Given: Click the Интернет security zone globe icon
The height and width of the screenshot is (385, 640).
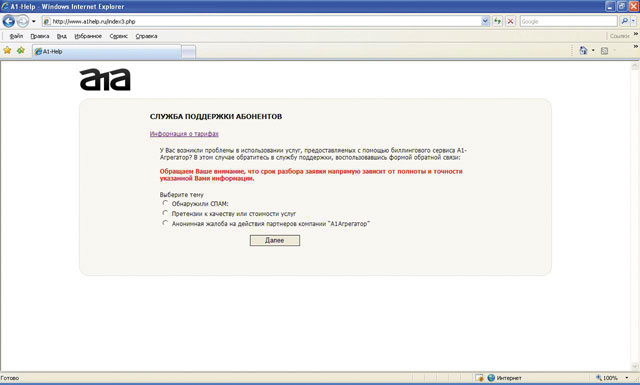Looking at the screenshot, I should click(491, 378).
